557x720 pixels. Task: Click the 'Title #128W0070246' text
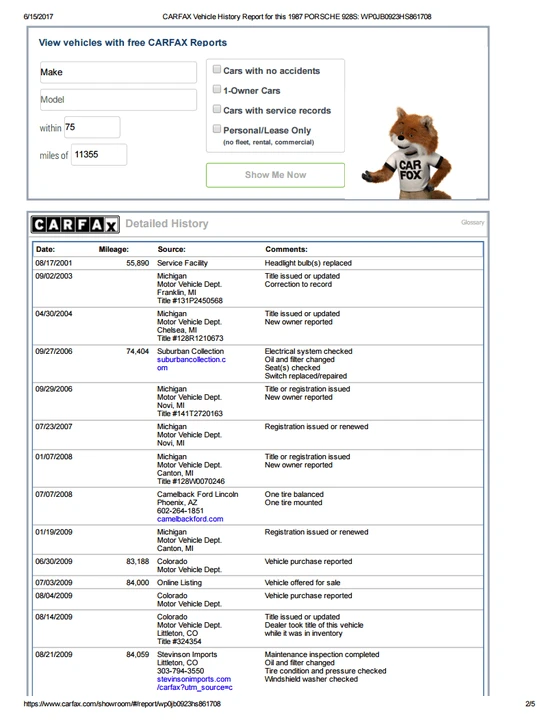(191, 481)
